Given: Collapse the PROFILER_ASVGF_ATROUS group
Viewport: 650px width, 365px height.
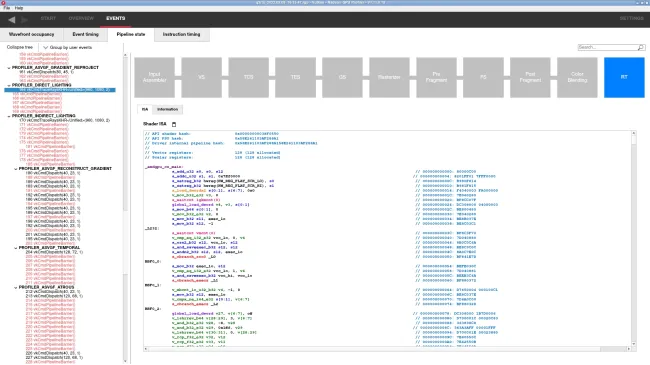Looking at the screenshot, I should click(x=16, y=287).
